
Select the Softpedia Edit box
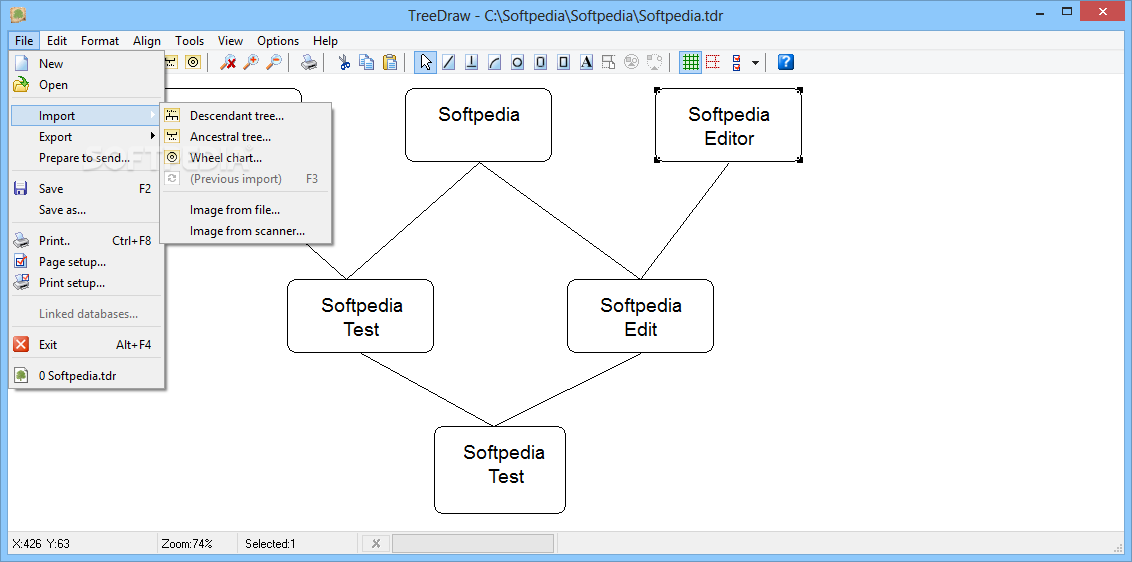[640, 316]
